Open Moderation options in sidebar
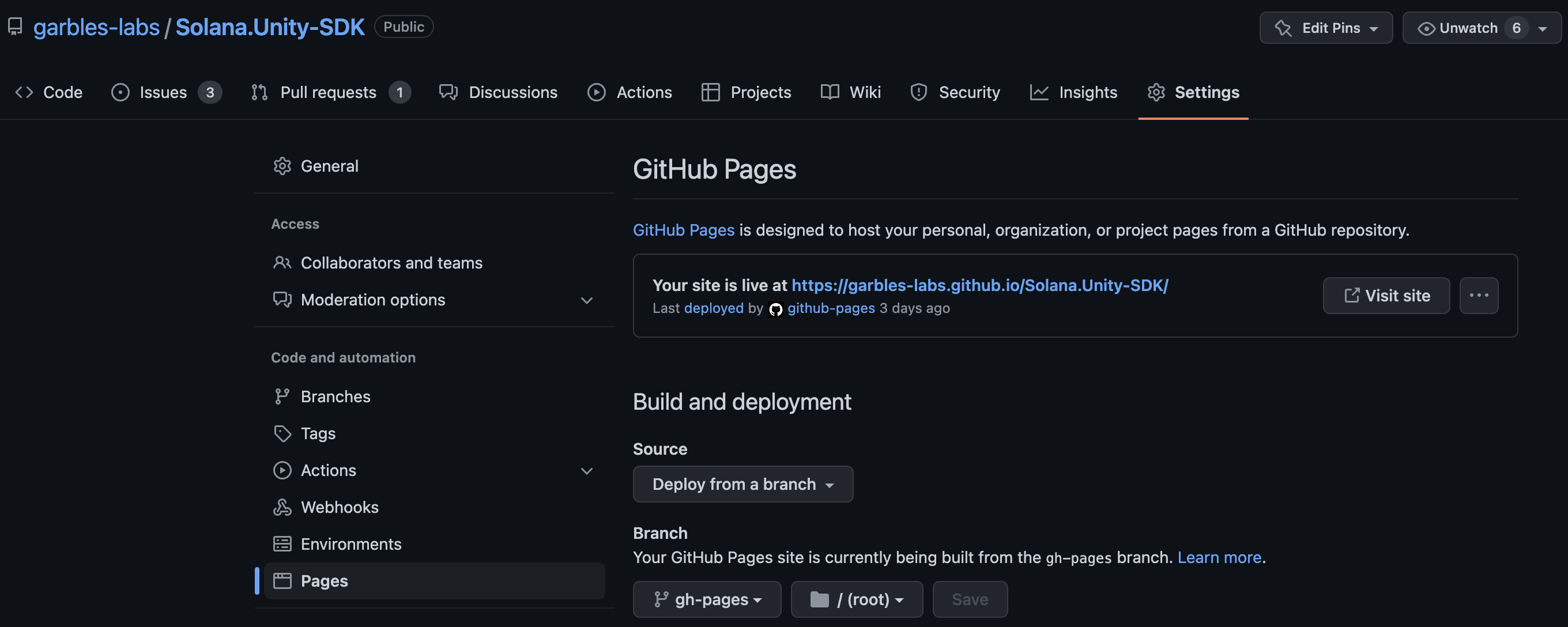 pos(434,300)
